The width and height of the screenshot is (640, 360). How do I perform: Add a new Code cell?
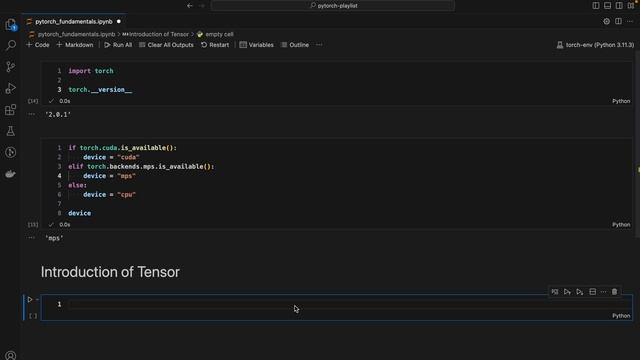(38, 45)
